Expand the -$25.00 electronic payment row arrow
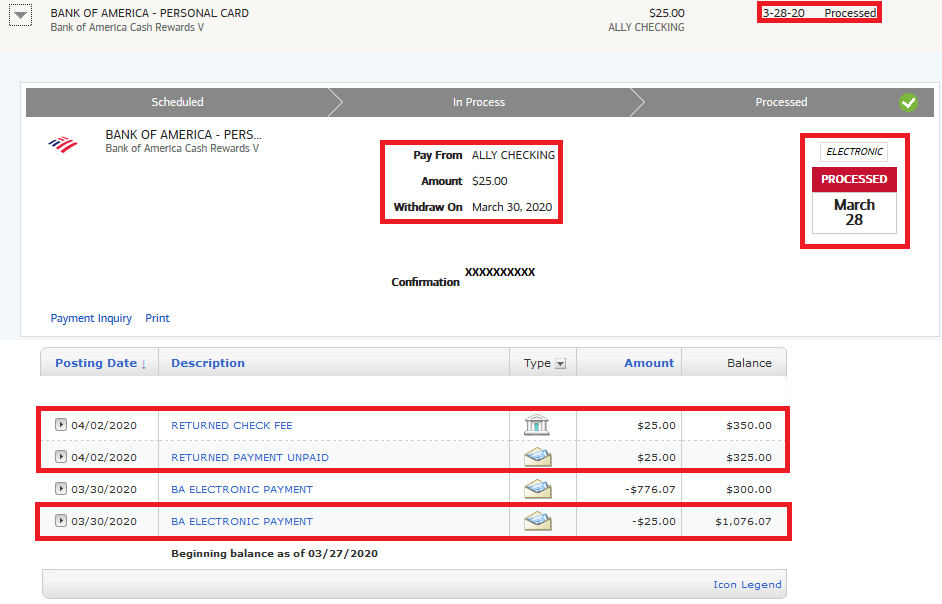The image size is (942, 604). click(x=61, y=520)
